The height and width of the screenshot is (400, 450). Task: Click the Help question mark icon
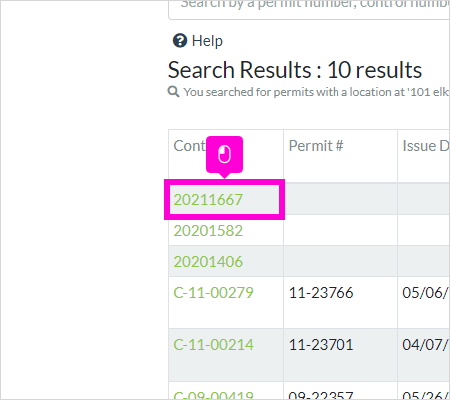pyautogui.click(x=180, y=41)
